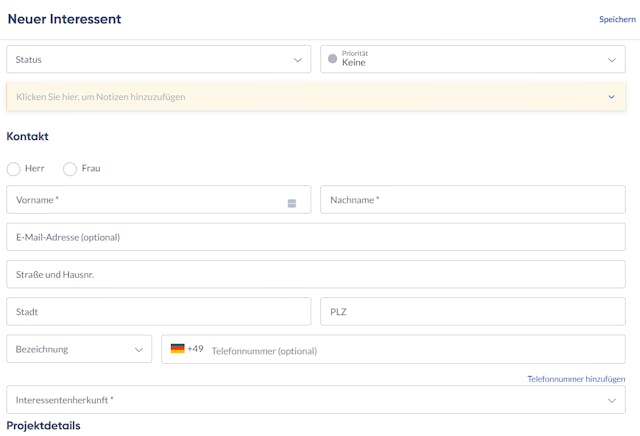Select the Herr radio button
This screenshot has height=436, width=640.
pyautogui.click(x=14, y=169)
